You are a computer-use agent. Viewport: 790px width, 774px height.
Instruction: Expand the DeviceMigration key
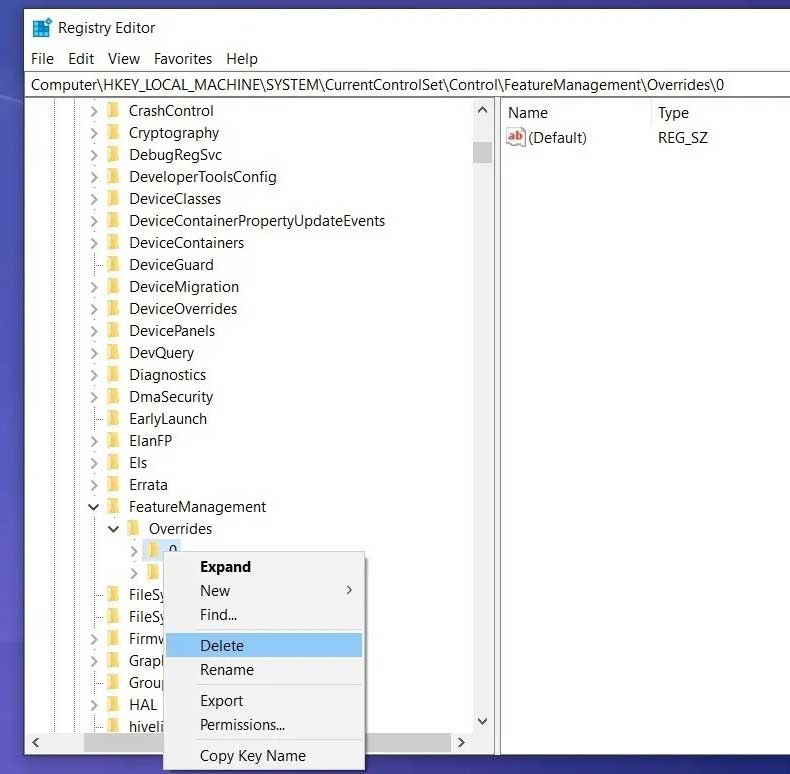94,286
